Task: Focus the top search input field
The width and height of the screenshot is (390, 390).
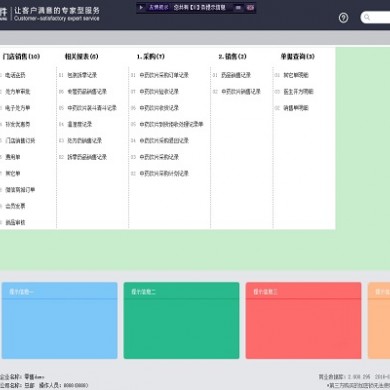Action: point(376,17)
